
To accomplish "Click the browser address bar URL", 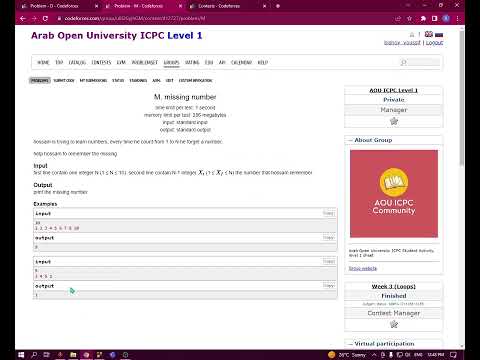I will pyautogui.click(x=135, y=19).
